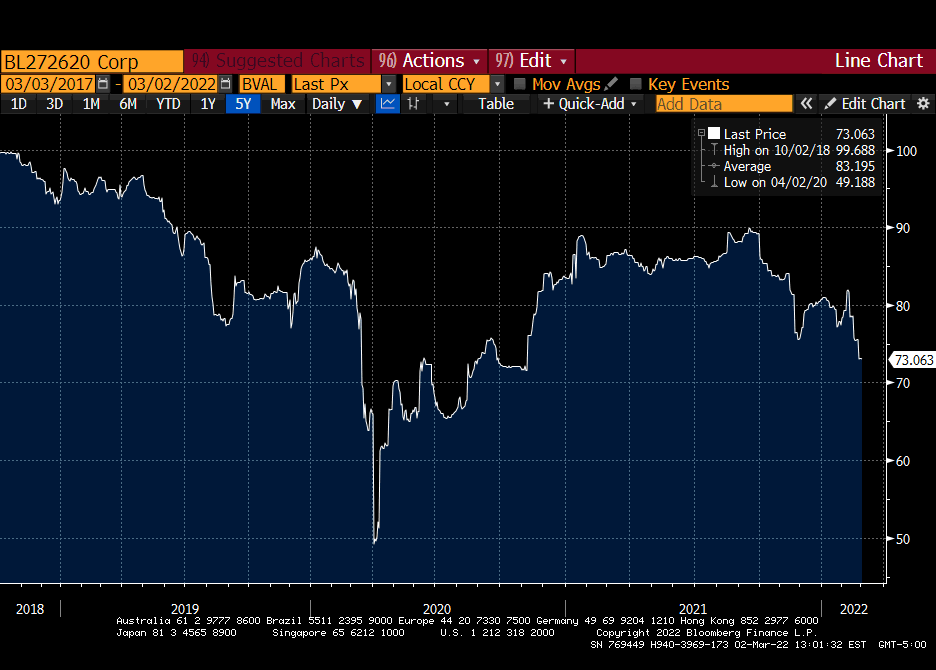Click the High marker icon in the legend
The image size is (936, 670).
(714, 150)
